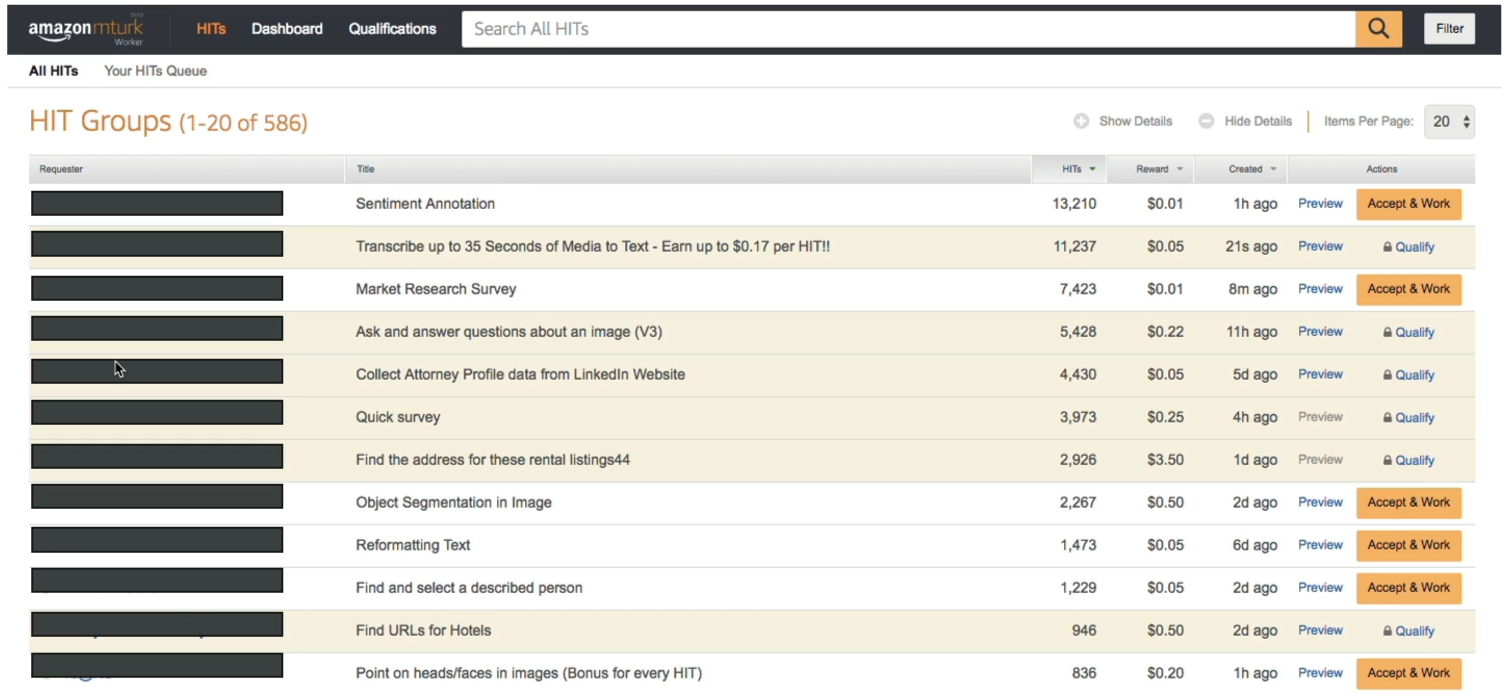The image size is (1507, 696).
Task: Preview the Find URLs for Hotels HIT
Action: pyautogui.click(x=1320, y=631)
